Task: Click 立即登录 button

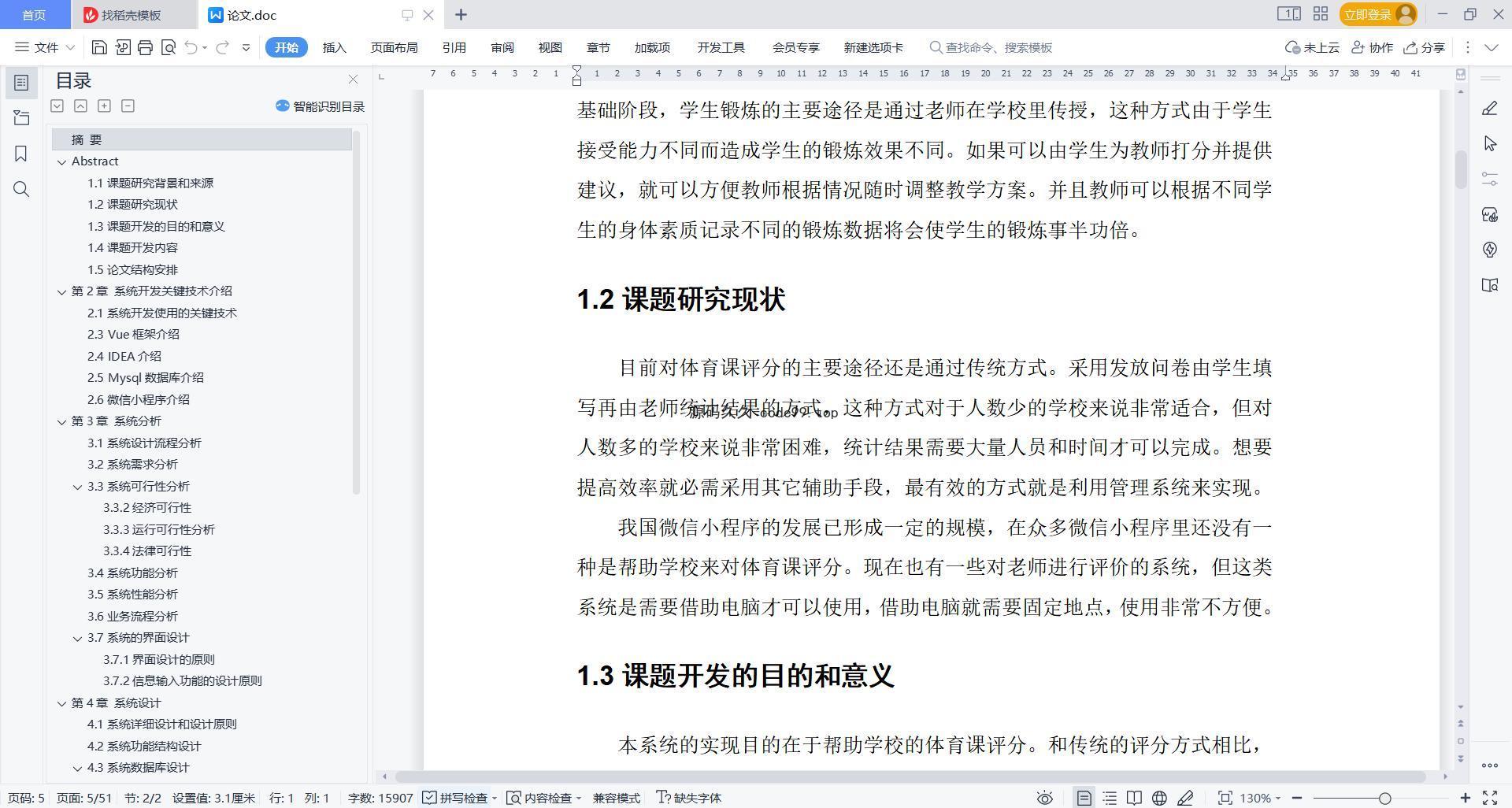Action: point(1378,14)
